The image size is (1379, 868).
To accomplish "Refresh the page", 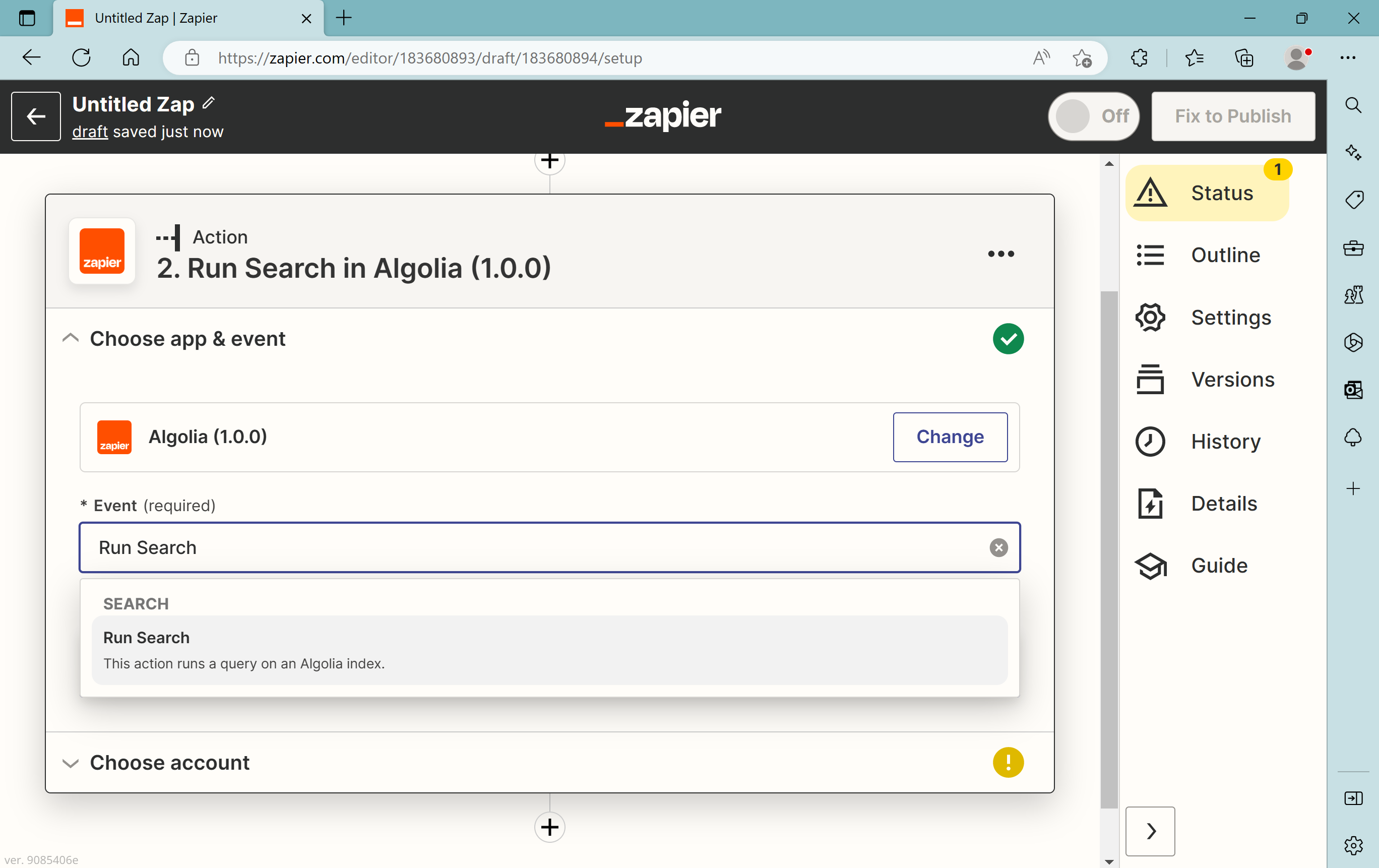I will (x=81, y=57).
